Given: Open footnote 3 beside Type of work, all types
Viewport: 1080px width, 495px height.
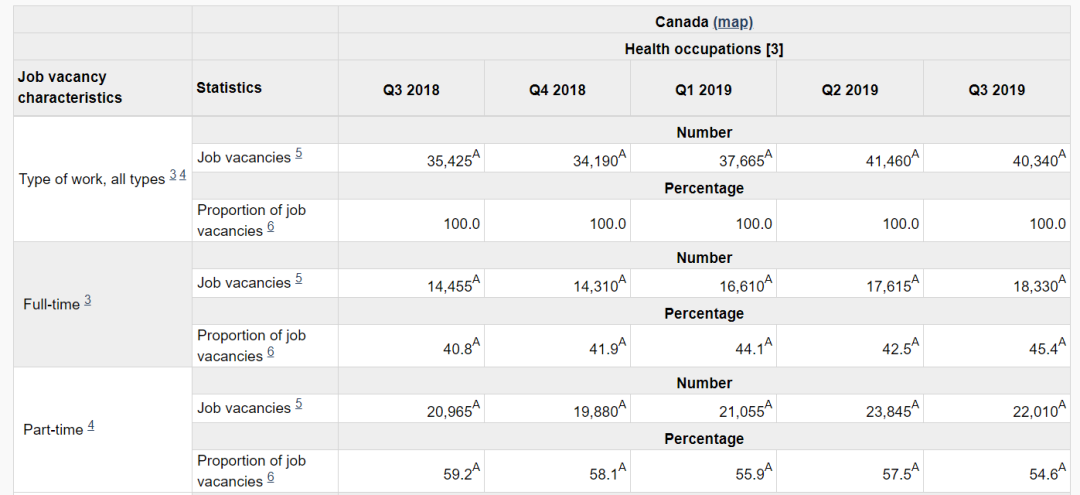Looking at the screenshot, I should click(x=172, y=176).
